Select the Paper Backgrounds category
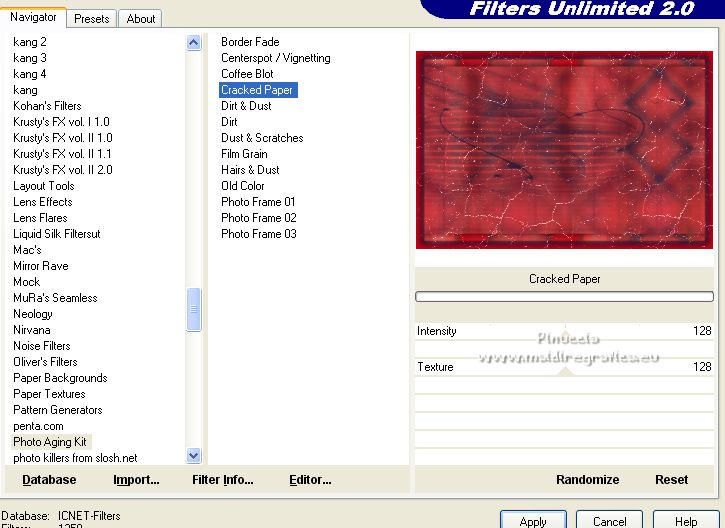Viewport: 725px width, 528px height. [60, 378]
